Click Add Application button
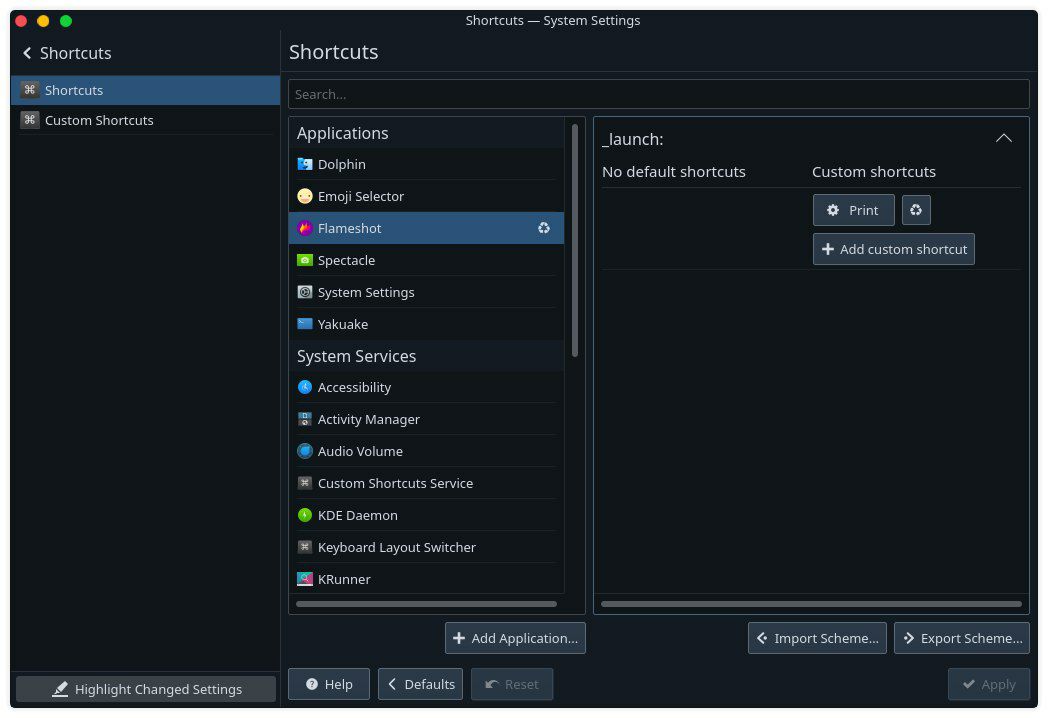The width and height of the screenshot is (1048, 718). point(515,638)
